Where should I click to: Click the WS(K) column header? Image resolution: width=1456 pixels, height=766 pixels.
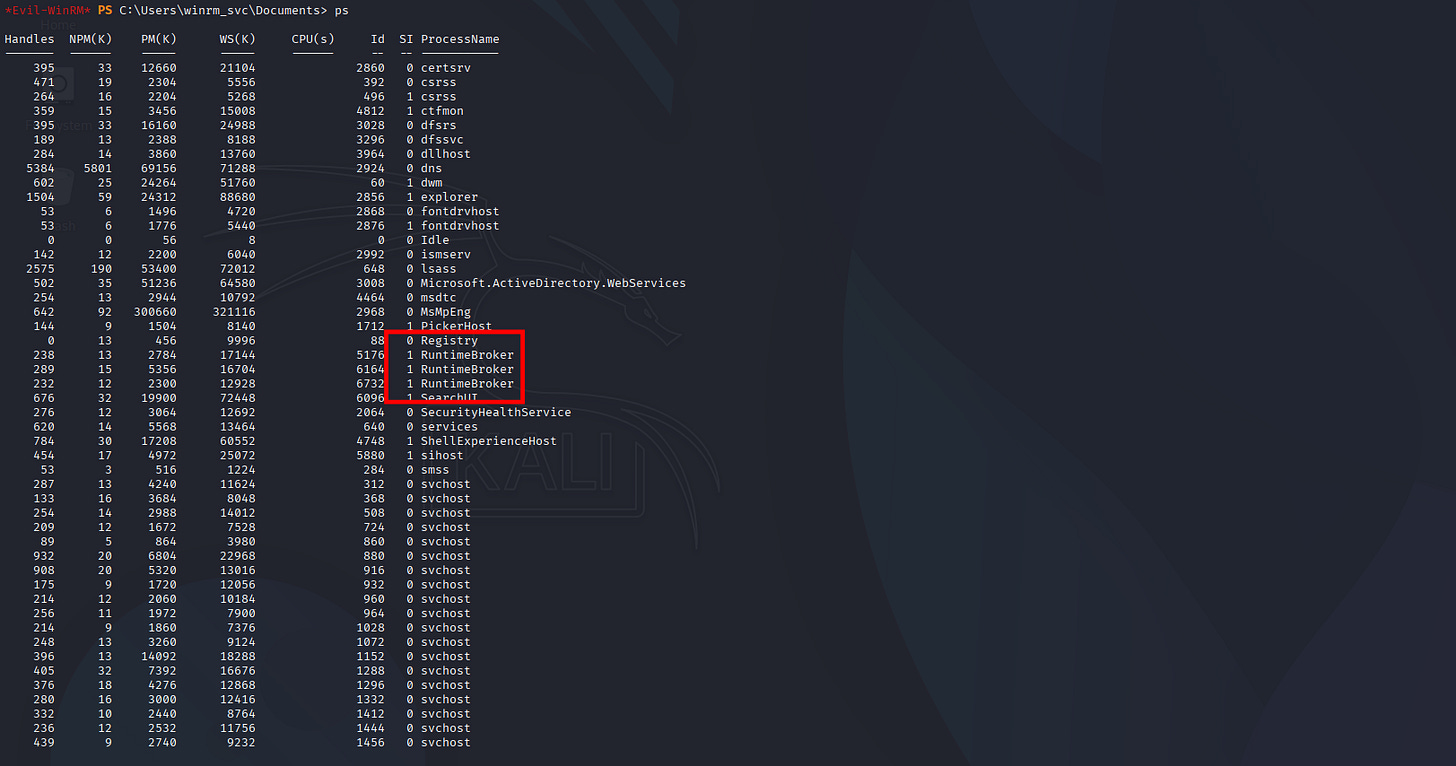coord(237,39)
